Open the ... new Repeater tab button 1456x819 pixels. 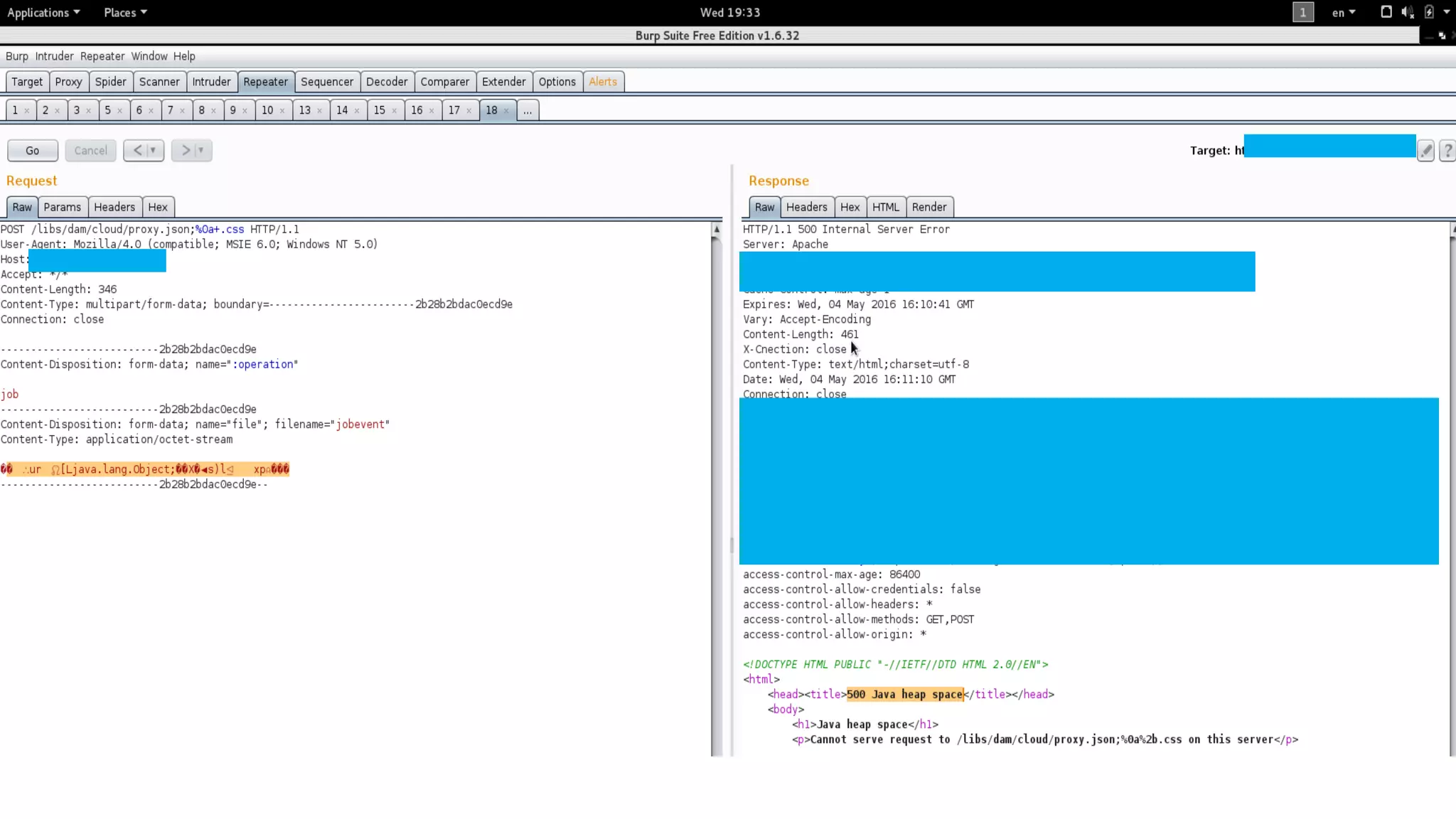coord(528,110)
